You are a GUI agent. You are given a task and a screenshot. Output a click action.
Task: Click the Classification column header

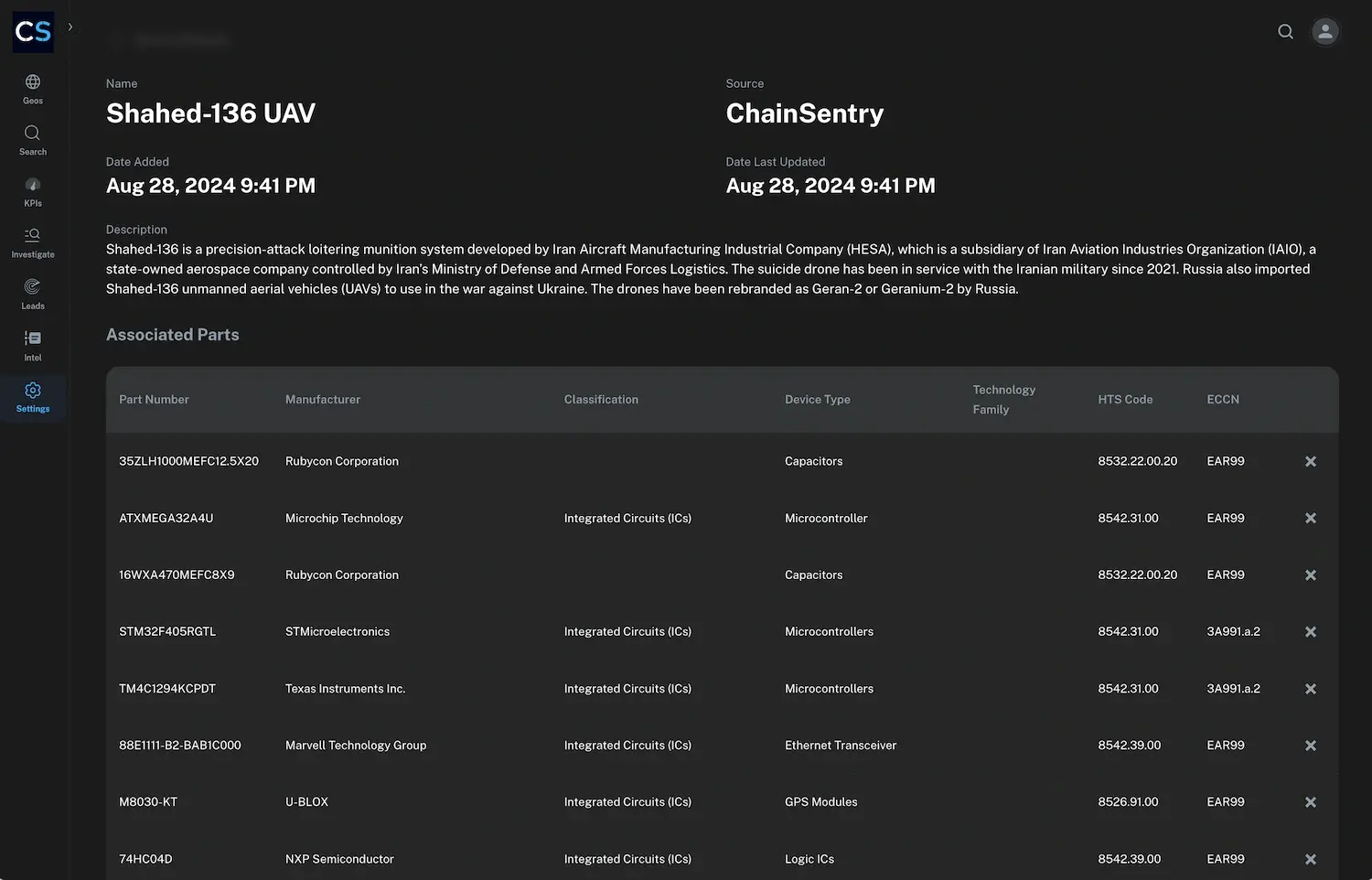601,400
